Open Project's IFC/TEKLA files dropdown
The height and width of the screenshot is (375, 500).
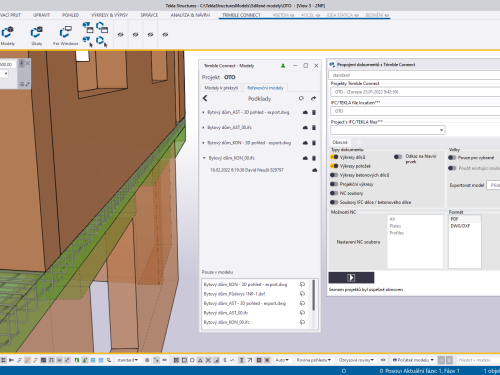tap(388, 130)
